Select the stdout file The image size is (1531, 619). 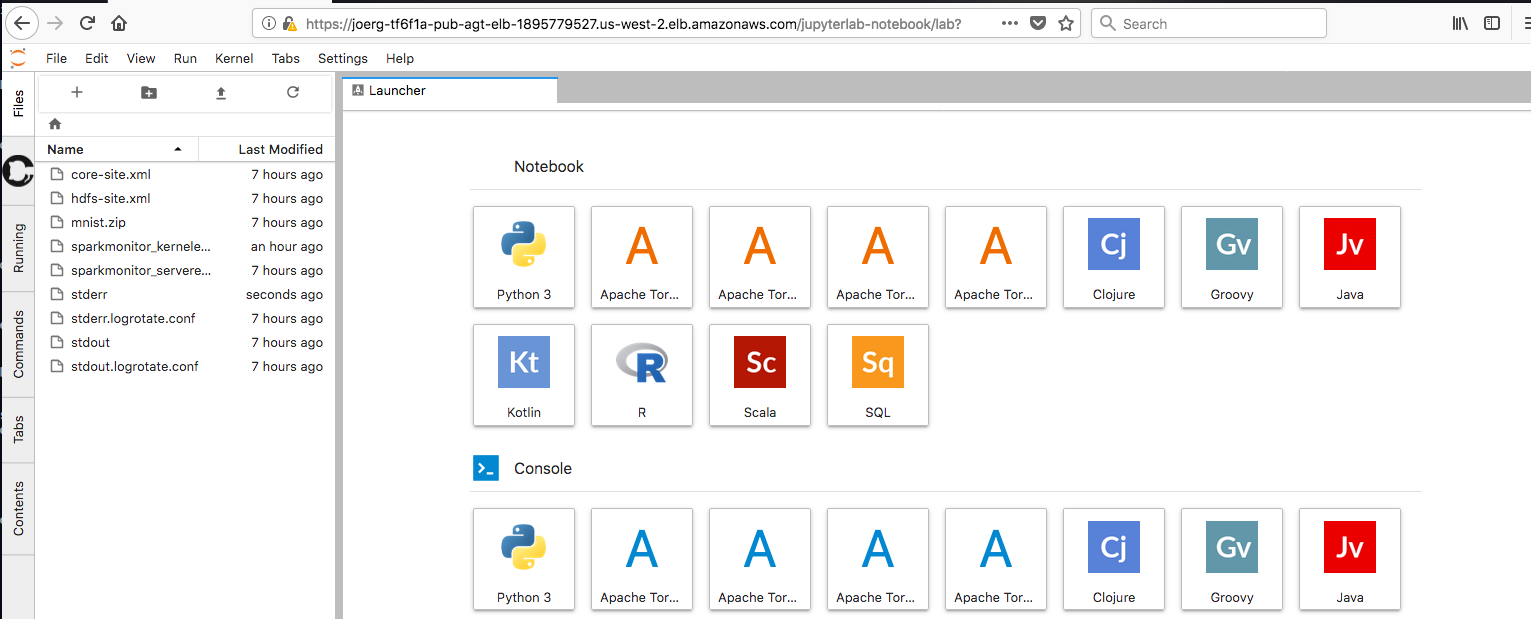click(186, 342)
